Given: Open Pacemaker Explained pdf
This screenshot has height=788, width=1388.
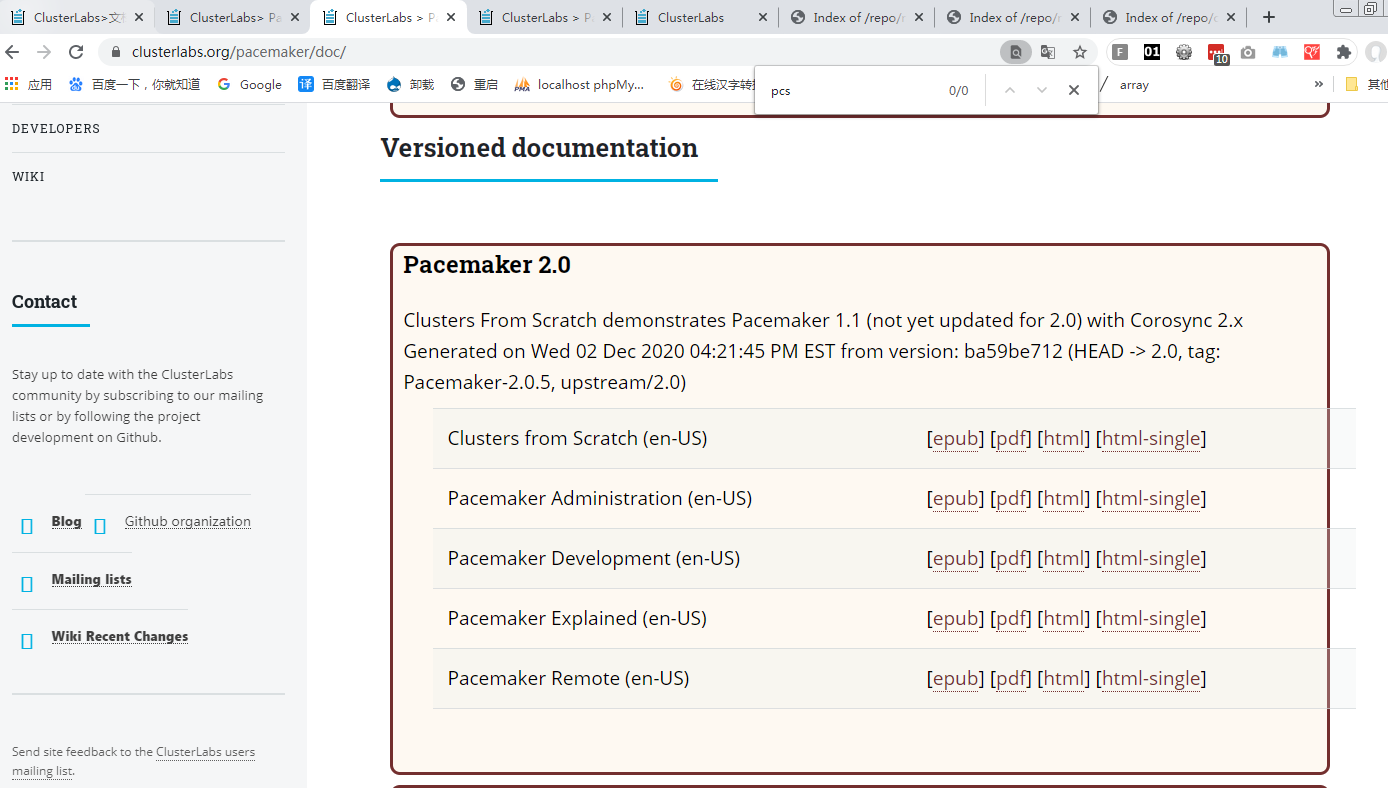Looking at the screenshot, I should pos(1011,618).
